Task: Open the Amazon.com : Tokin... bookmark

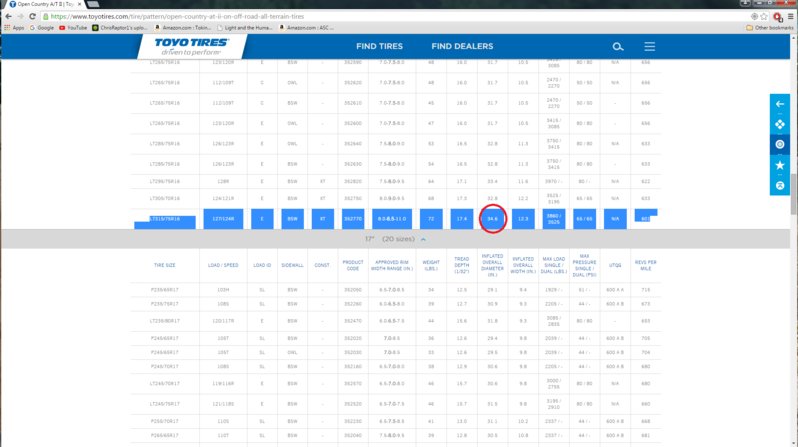Action: point(183,27)
